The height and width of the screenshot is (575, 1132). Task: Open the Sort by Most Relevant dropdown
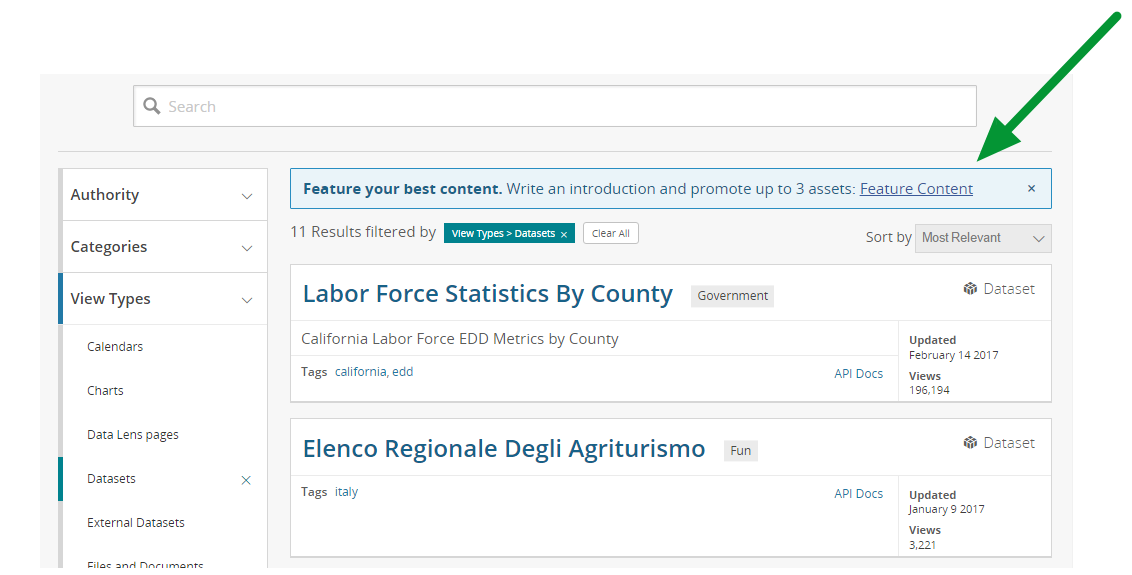[983, 238]
